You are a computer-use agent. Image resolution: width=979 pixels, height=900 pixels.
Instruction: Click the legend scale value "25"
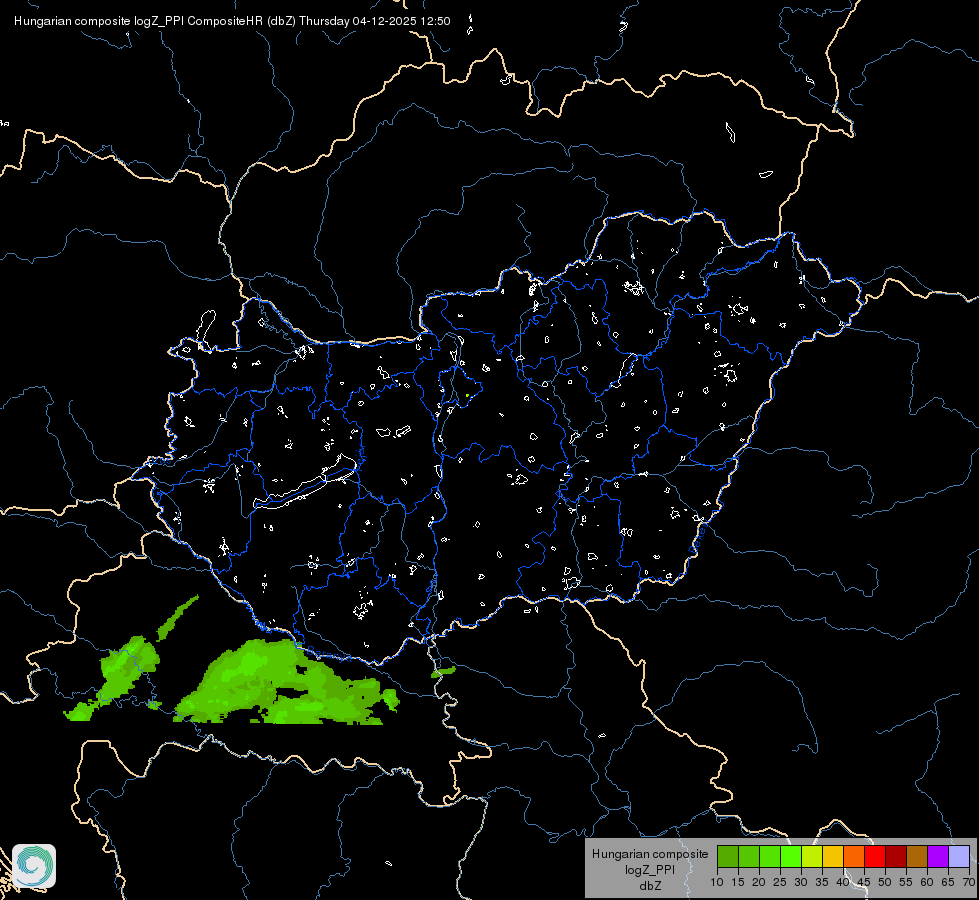(780, 883)
